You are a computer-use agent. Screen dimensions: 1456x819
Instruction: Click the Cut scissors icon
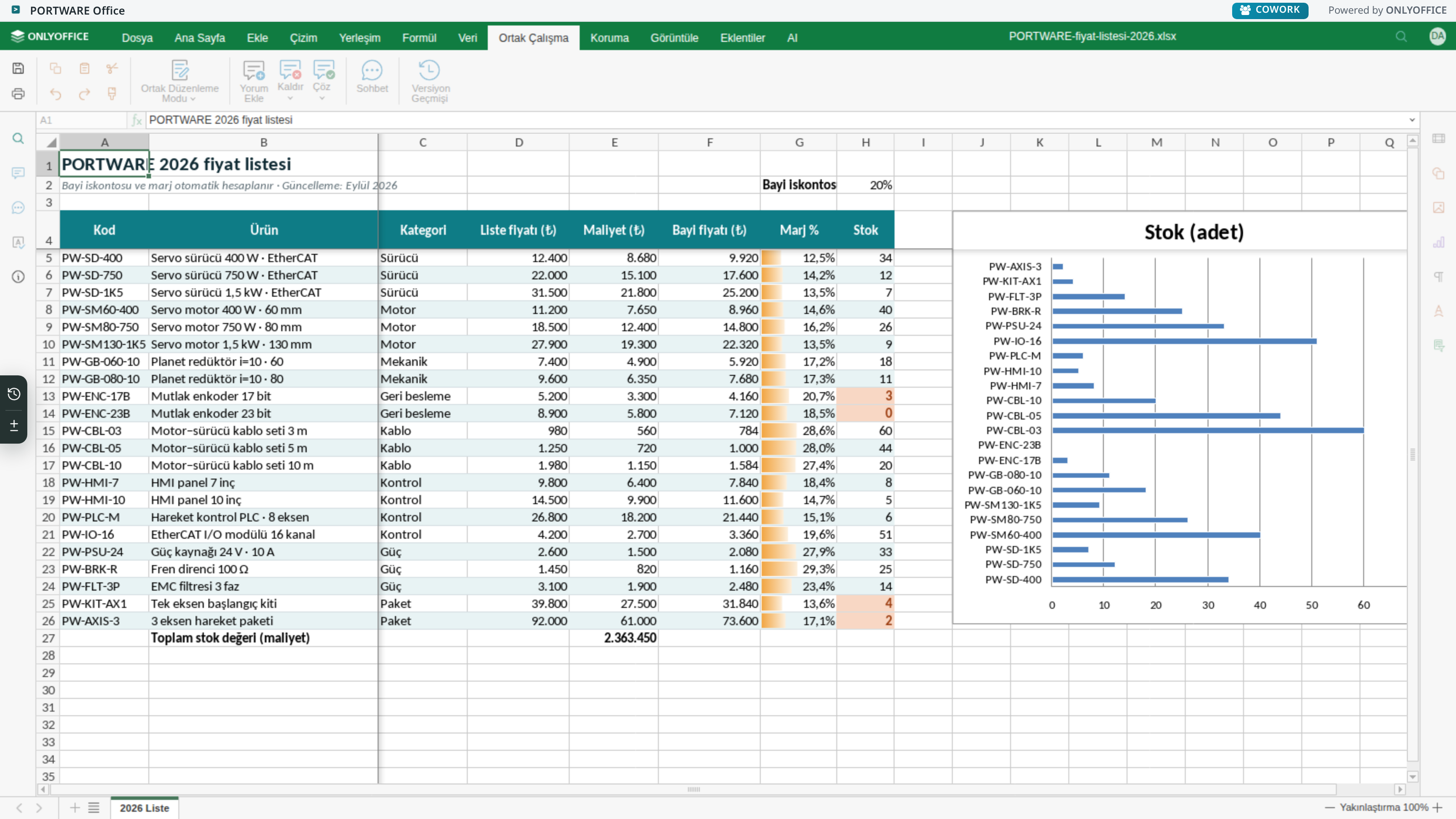[x=112, y=68]
